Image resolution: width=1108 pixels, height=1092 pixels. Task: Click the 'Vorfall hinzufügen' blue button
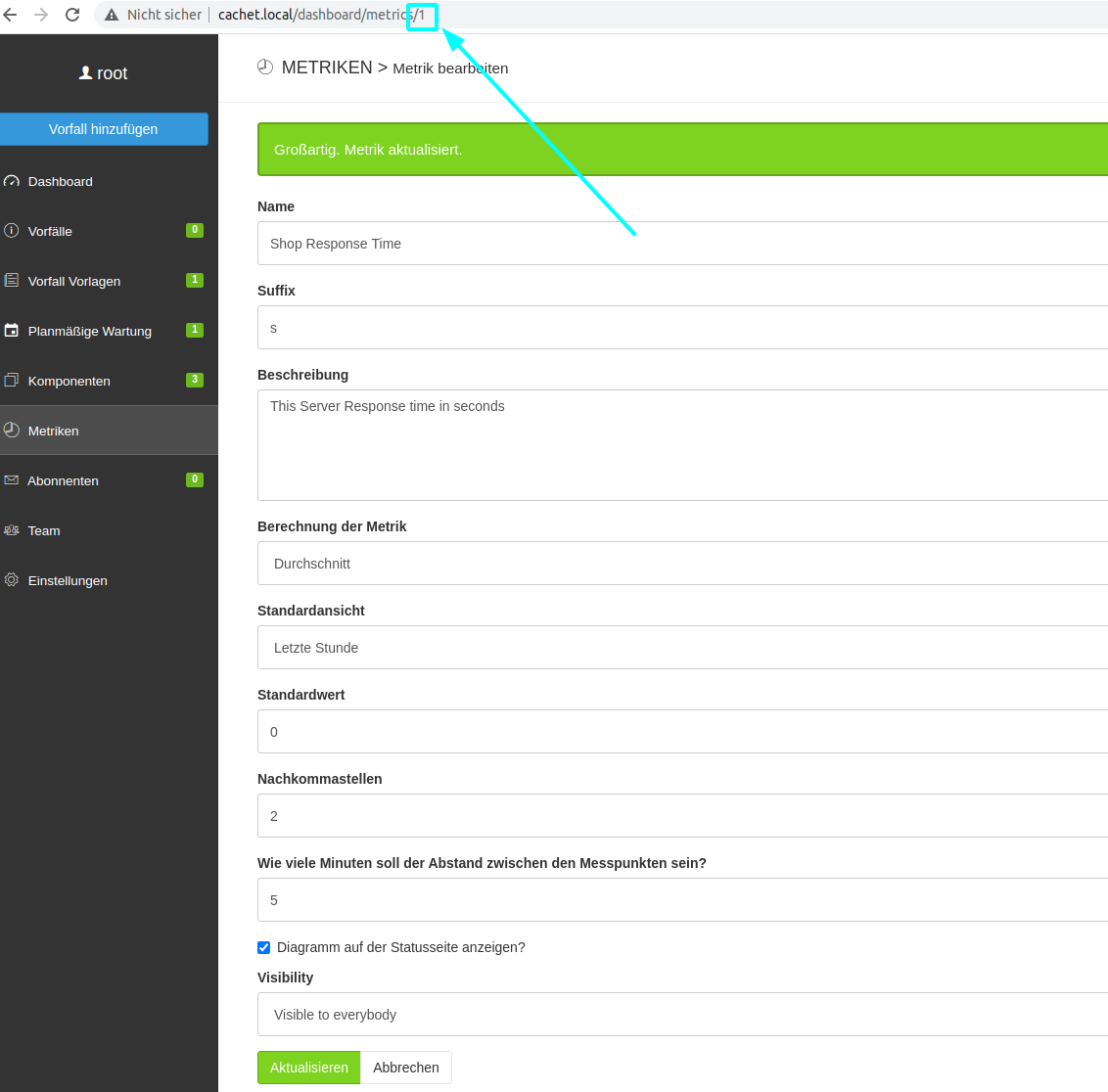click(104, 129)
